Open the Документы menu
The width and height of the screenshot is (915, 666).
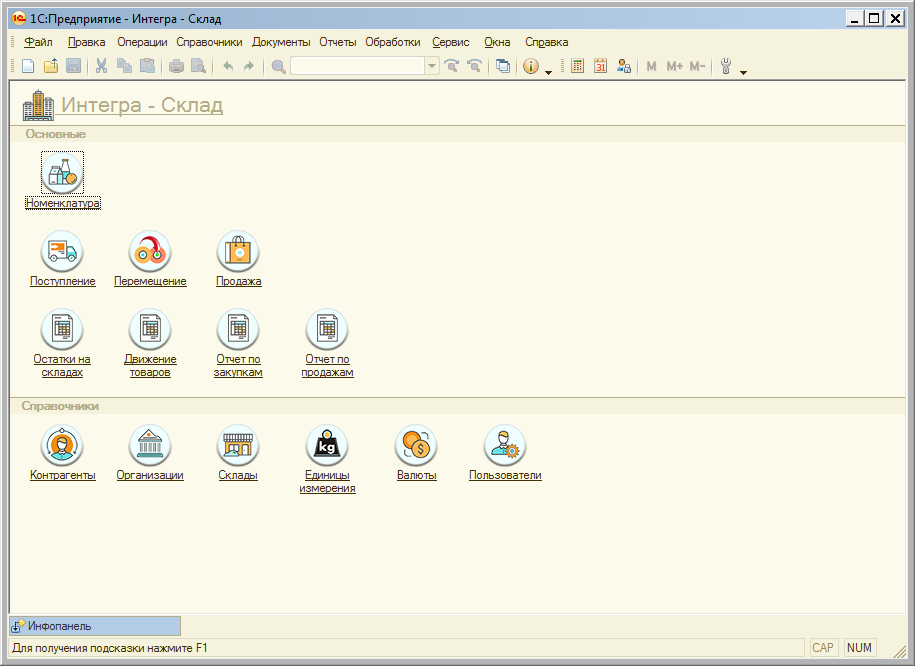[281, 42]
